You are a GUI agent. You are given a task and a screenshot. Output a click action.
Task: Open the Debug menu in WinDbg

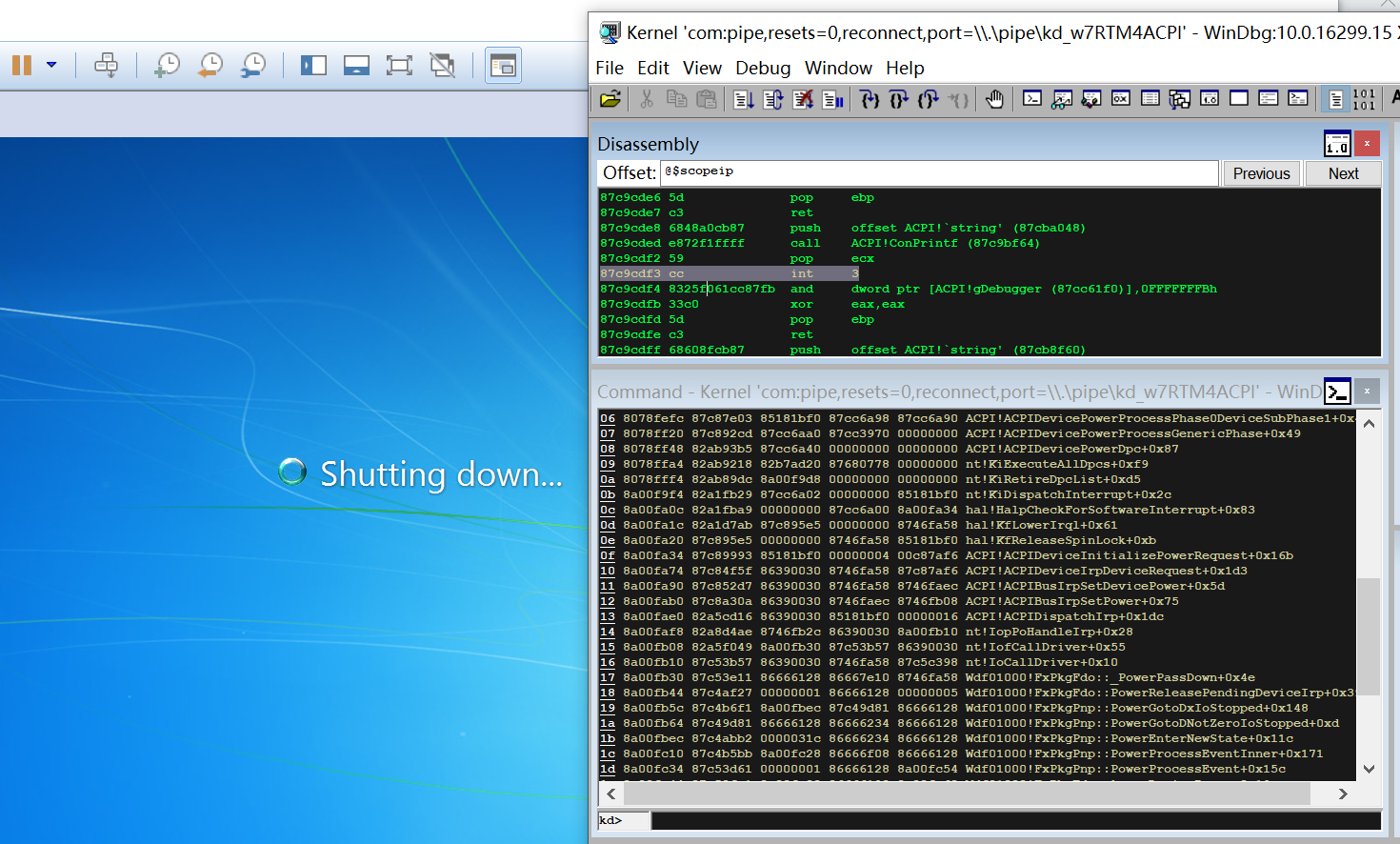pyautogui.click(x=763, y=68)
